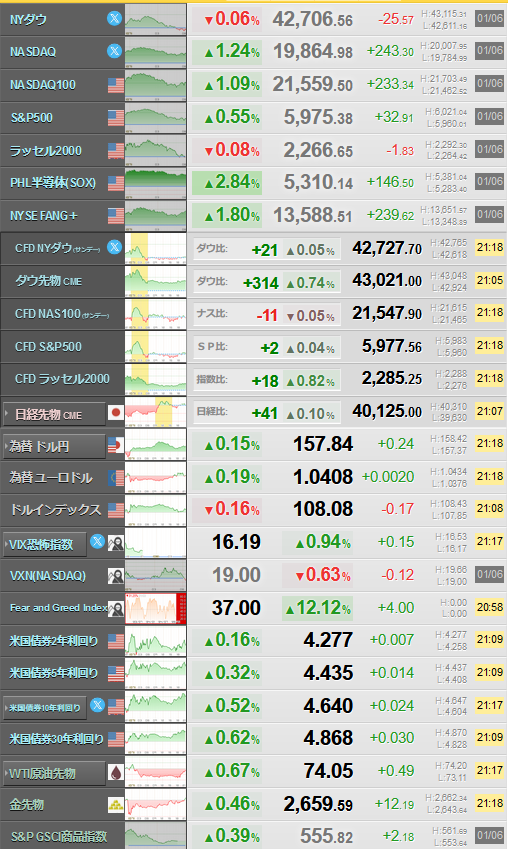Open the mini chart on ダウ先物 CME row

155,281
